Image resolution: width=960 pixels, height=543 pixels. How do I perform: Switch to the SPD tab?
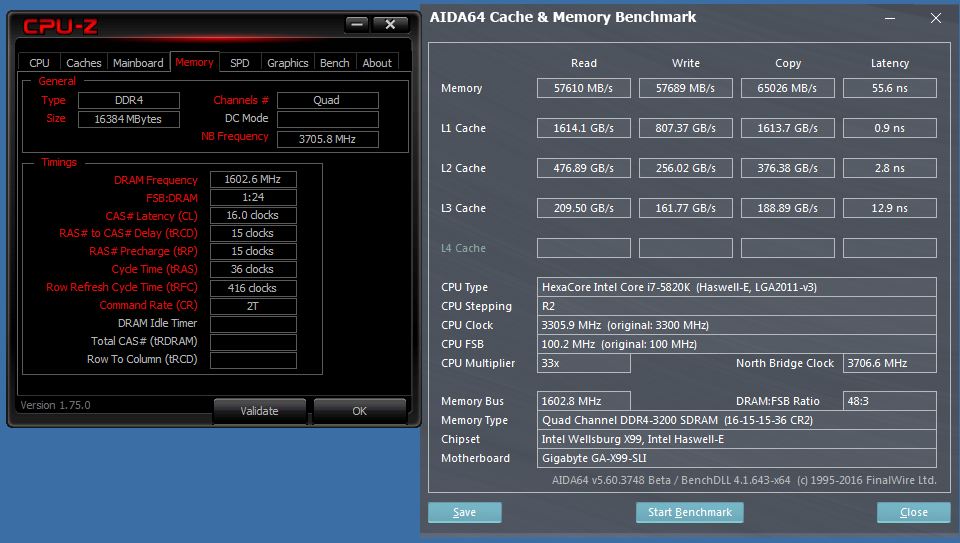click(x=240, y=63)
